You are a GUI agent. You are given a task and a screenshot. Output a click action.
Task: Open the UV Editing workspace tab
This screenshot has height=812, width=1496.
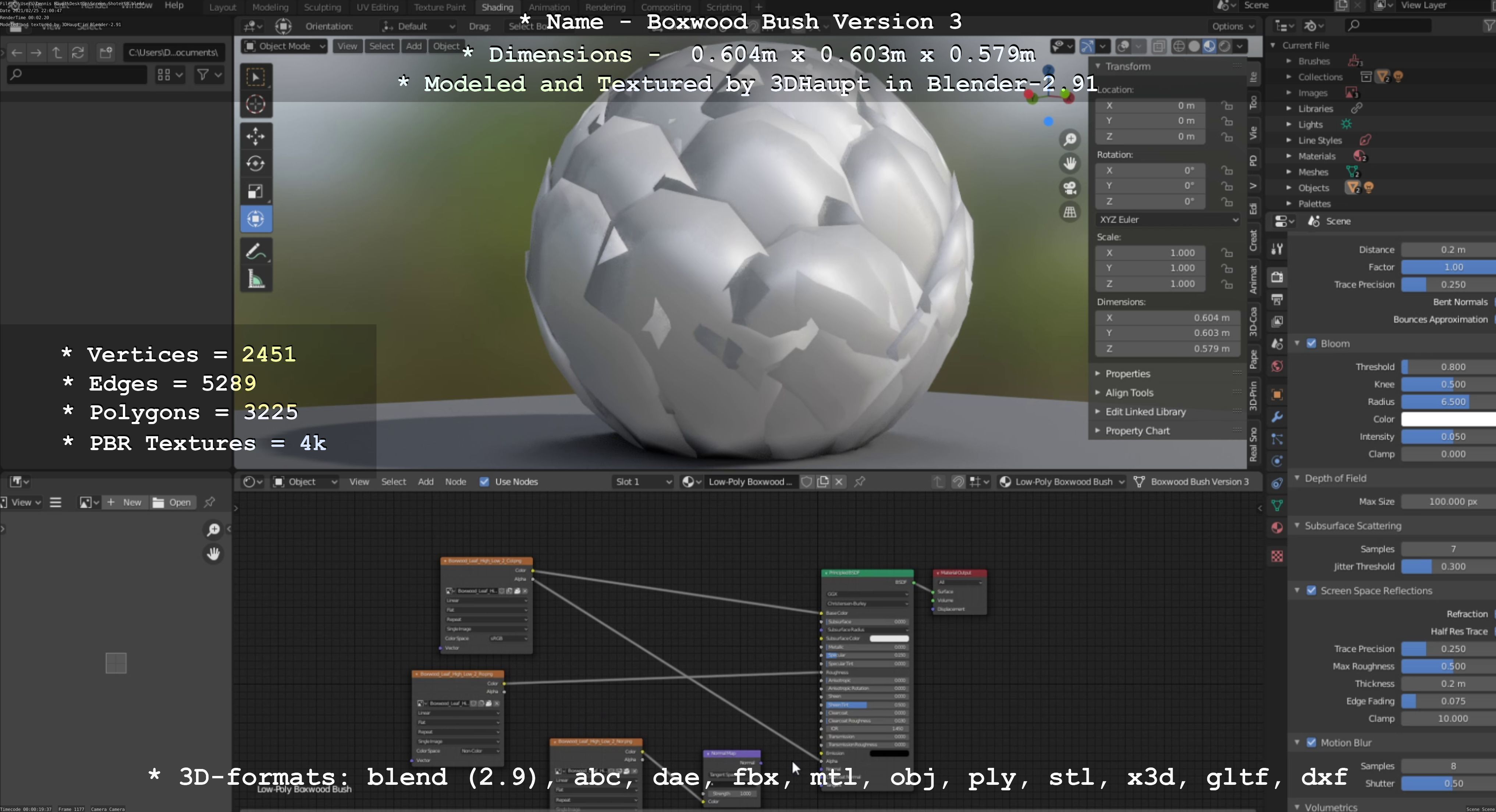tap(377, 8)
